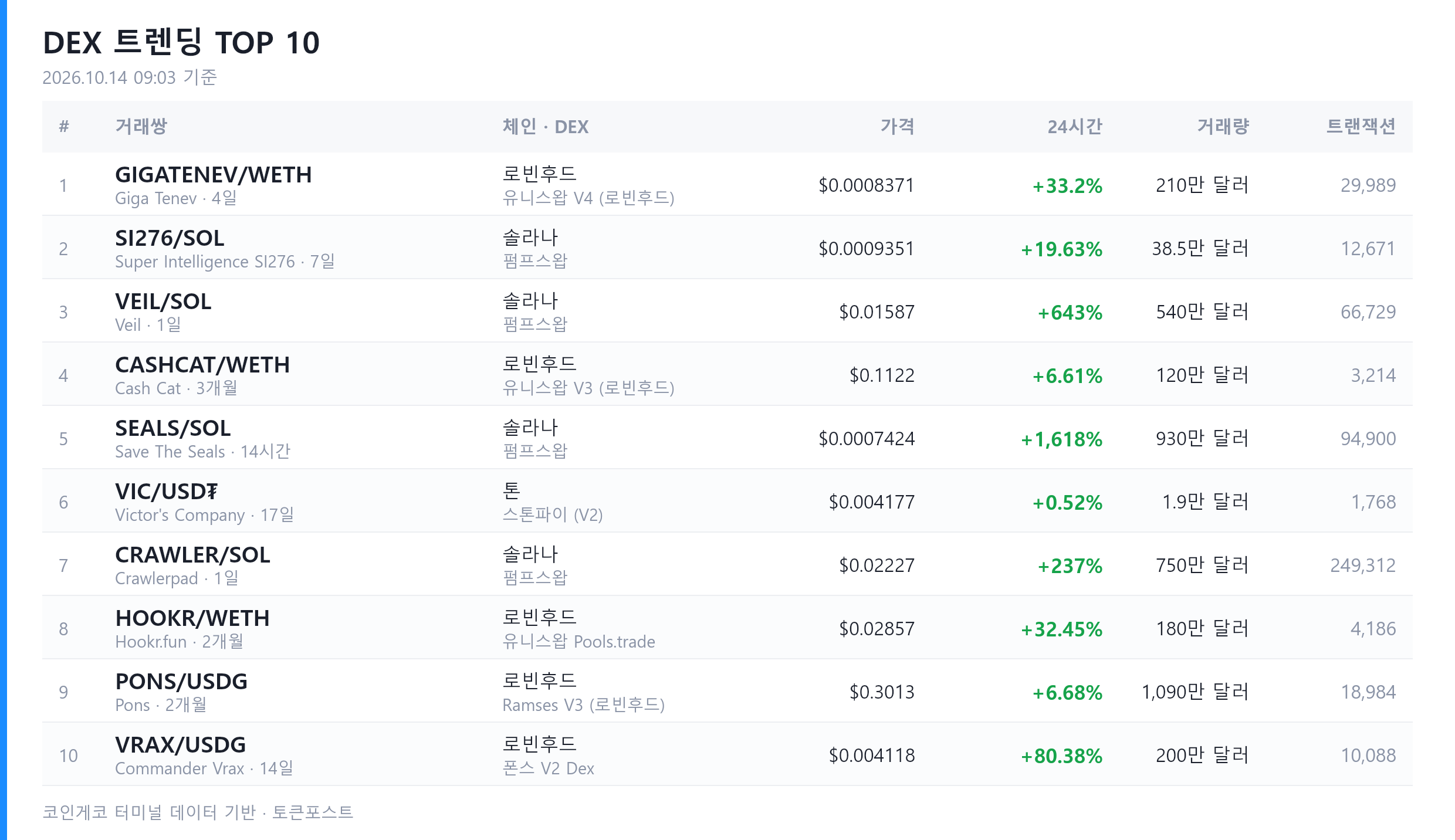Screen dimensions: 1455x840
Task: Click the Super Intelligence SI276 · 7일 subtitle
Action: point(225,262)
